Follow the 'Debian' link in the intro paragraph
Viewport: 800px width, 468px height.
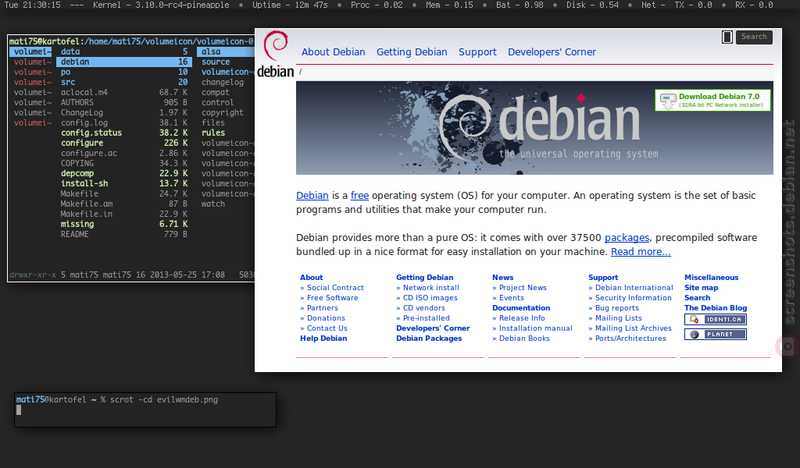click(x=312, y=195)
